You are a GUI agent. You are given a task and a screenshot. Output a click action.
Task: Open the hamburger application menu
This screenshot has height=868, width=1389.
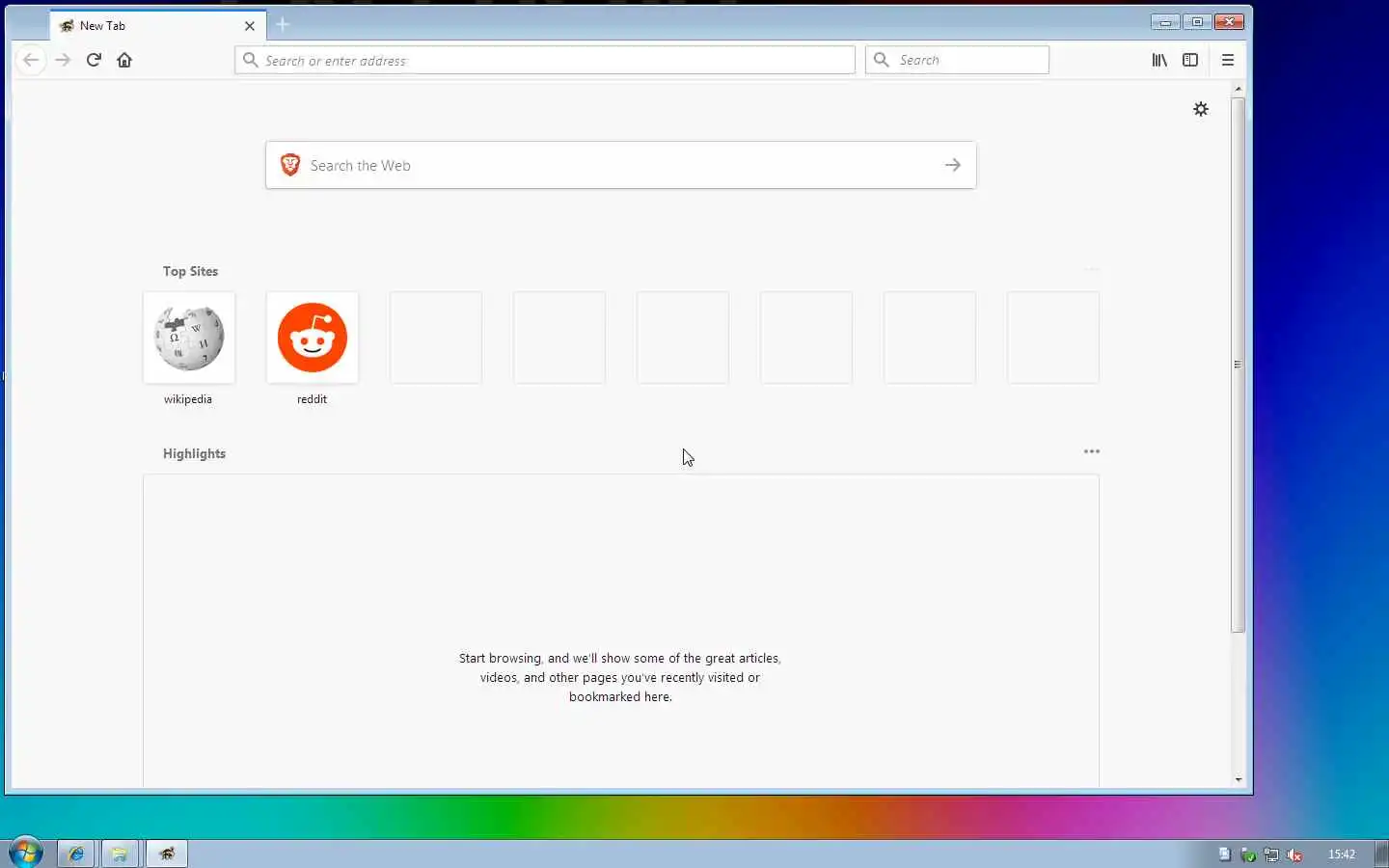tap(1228, 60)
